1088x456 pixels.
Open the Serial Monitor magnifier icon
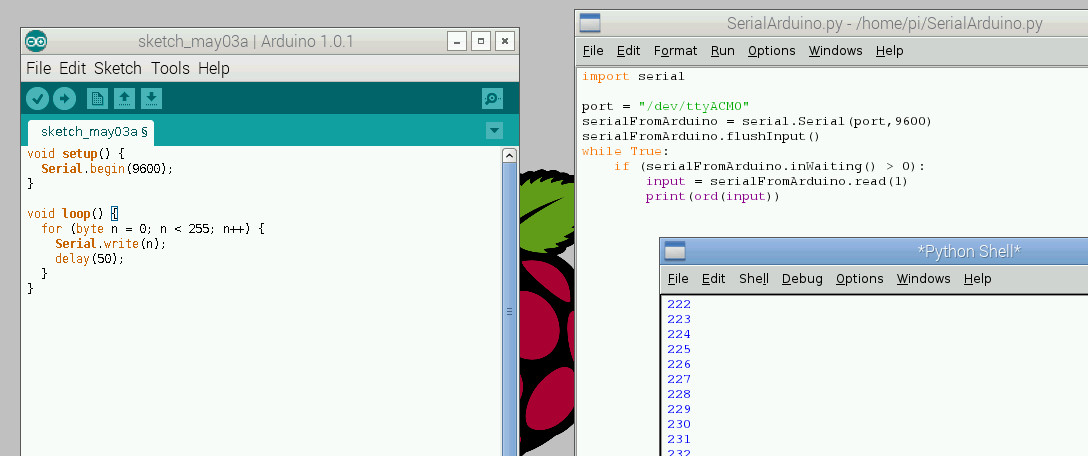coord(492,99)
